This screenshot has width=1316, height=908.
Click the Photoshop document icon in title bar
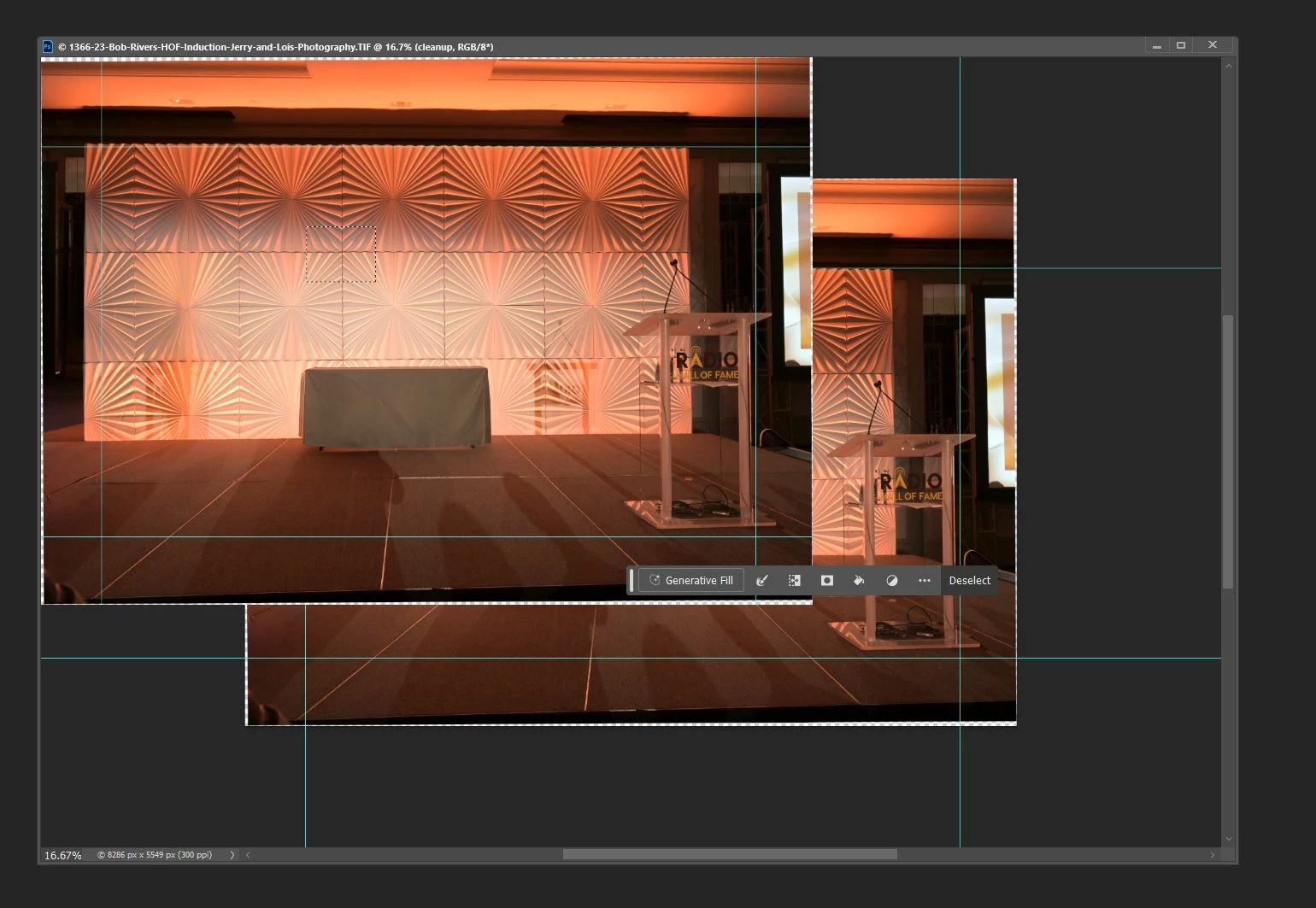point(48,46)
